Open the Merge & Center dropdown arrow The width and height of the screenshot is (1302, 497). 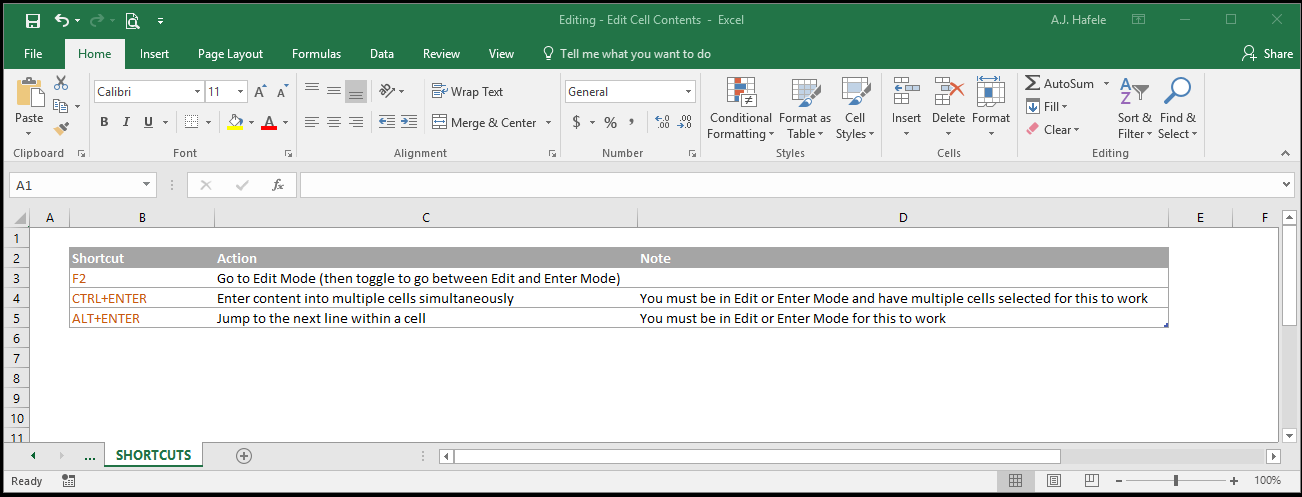[x=547, y=122]
